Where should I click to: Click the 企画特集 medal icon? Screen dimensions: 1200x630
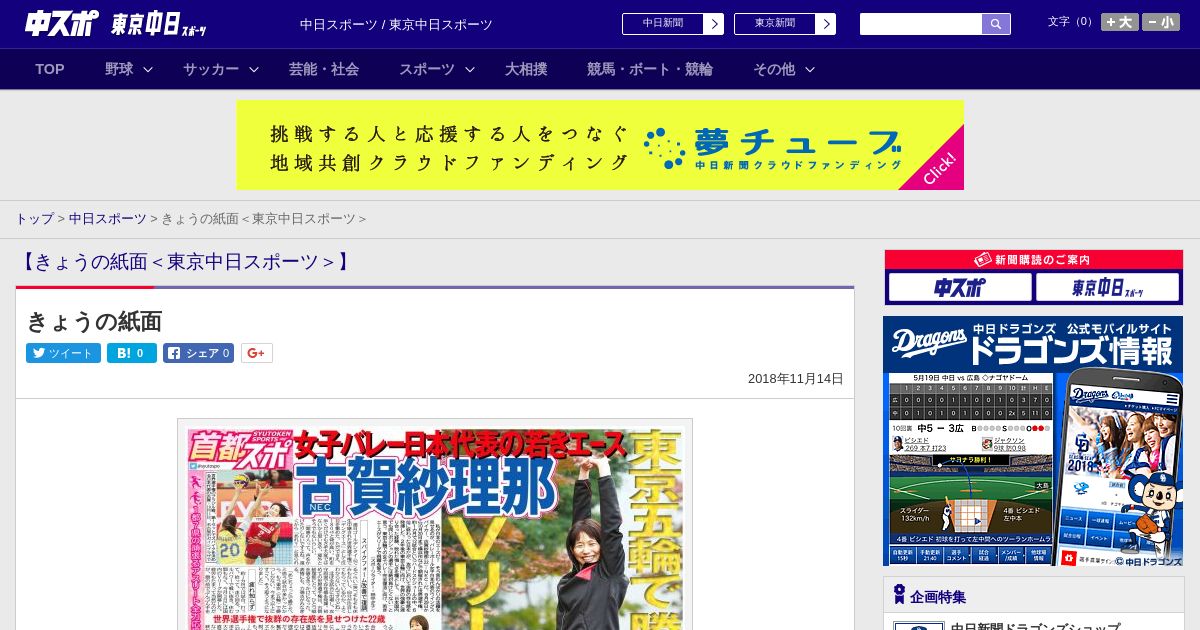coord(899,595)
